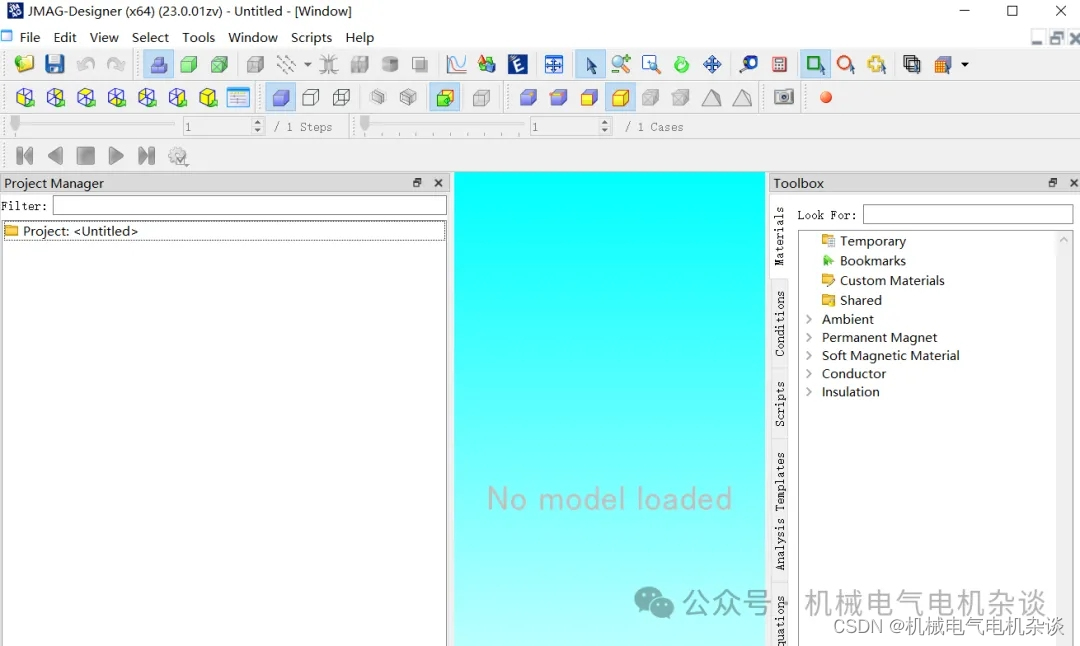
Task: Click the overlapping squares icon
Action: point(911,65)
